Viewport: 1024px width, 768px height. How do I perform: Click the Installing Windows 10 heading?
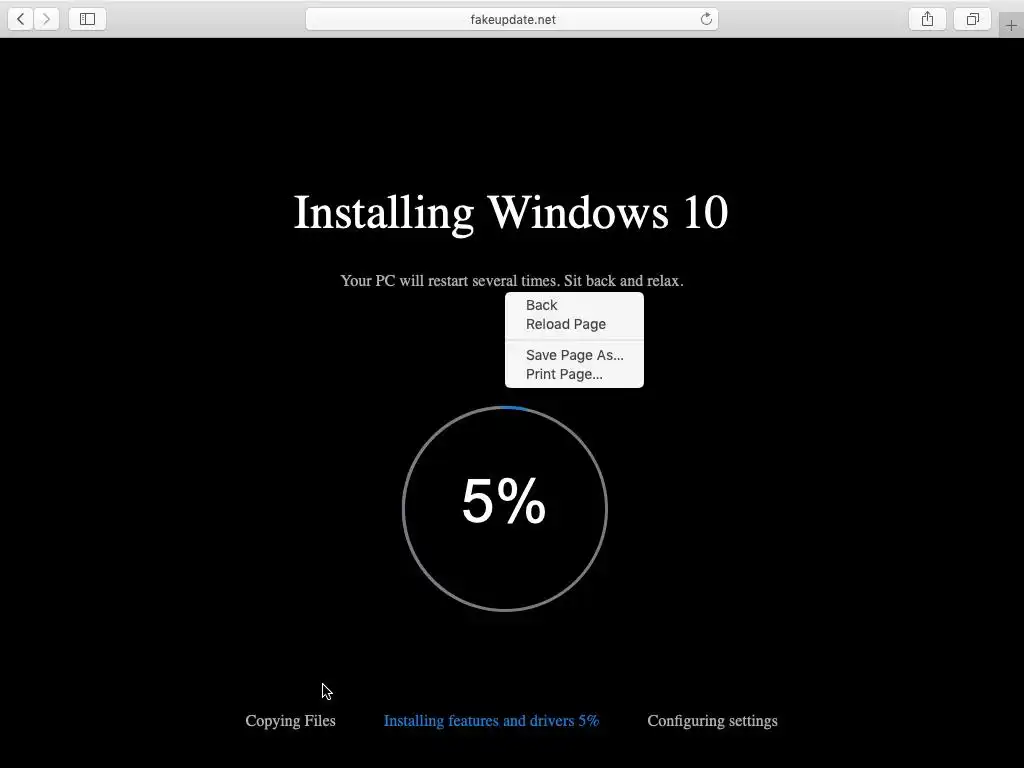tap(511, 212)
